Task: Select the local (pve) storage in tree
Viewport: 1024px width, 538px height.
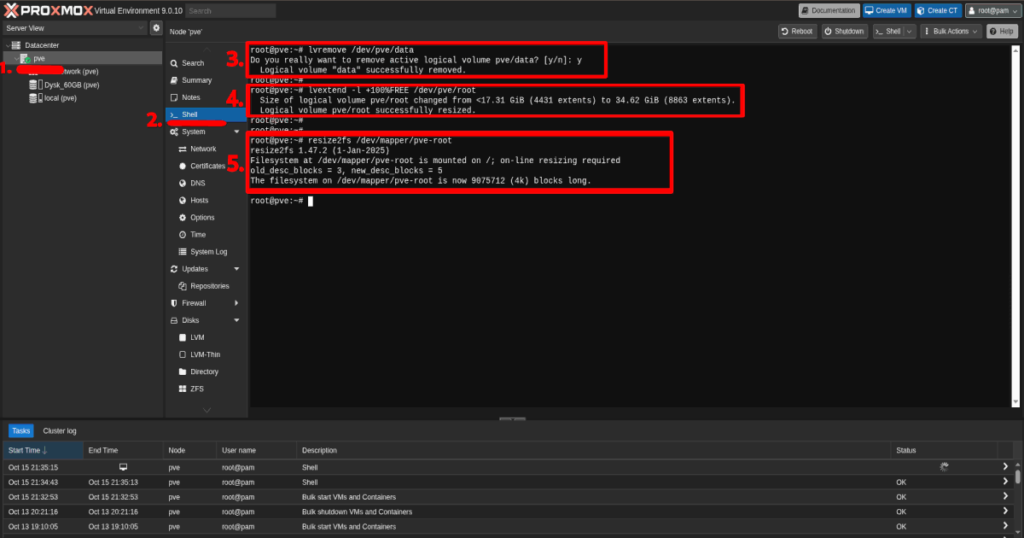Action: (60, 98)
